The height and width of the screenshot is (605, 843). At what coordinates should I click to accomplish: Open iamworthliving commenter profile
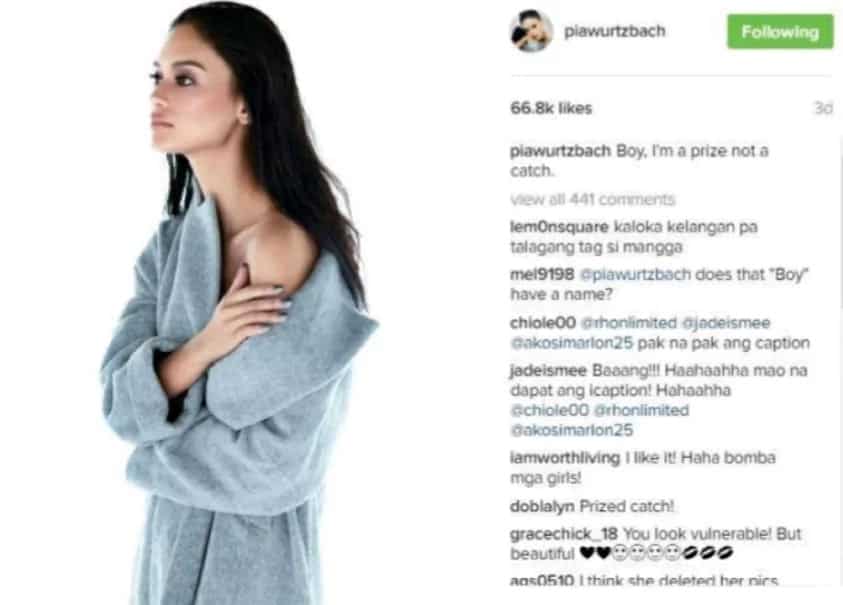click(x=565, y=458)
